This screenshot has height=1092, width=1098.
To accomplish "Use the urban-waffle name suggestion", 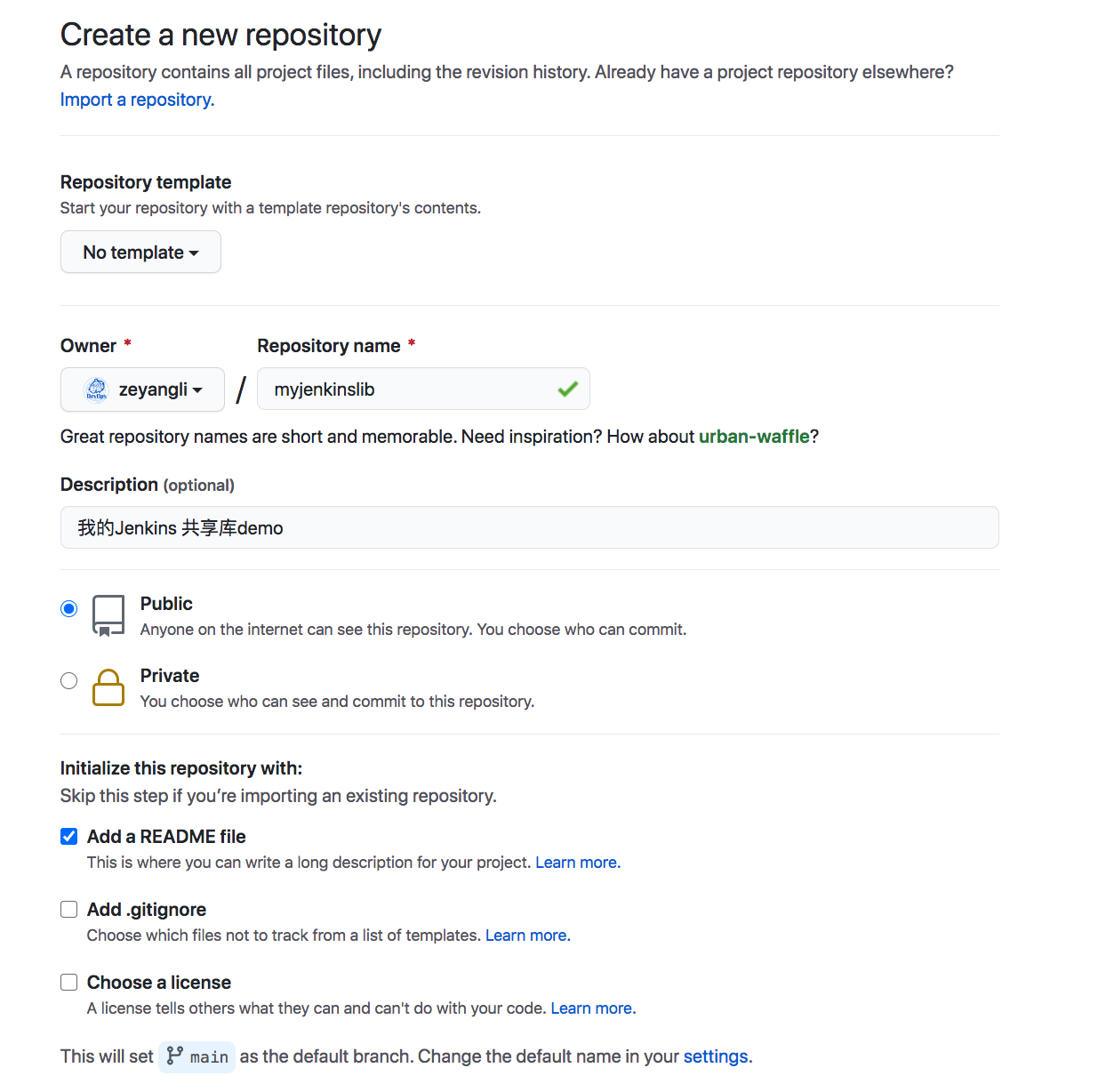I will click(x=754, y=437).
